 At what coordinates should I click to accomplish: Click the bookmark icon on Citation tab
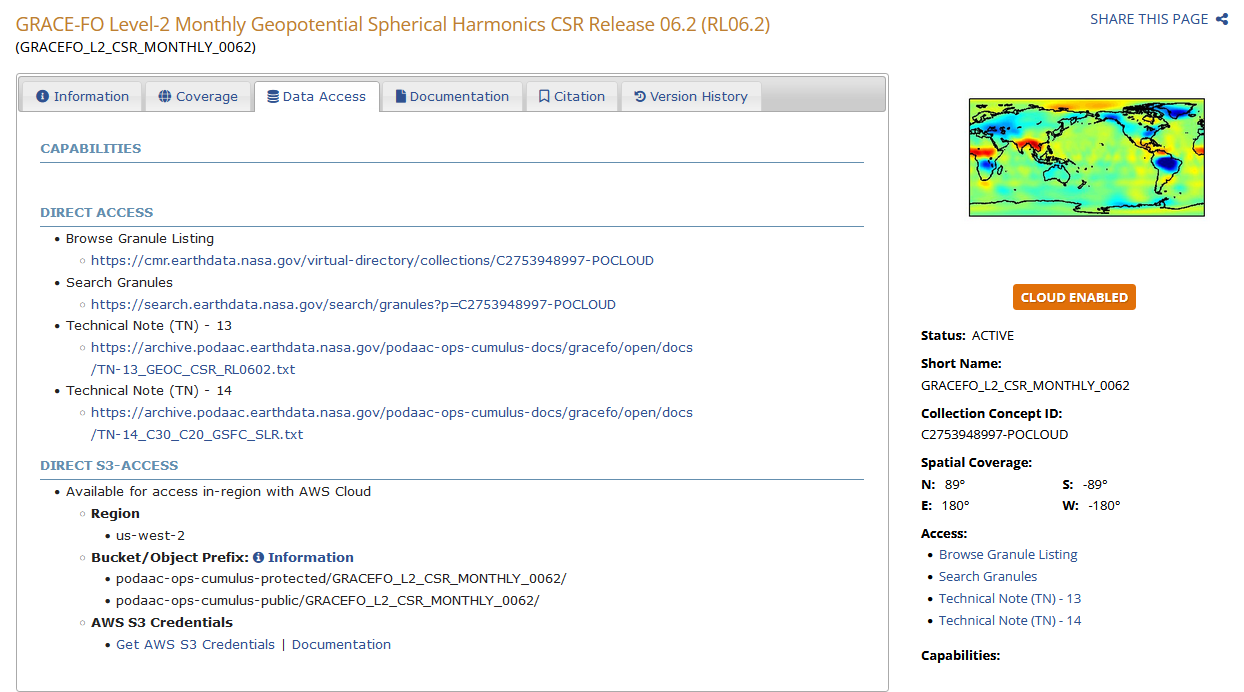(x=544, y=97)
